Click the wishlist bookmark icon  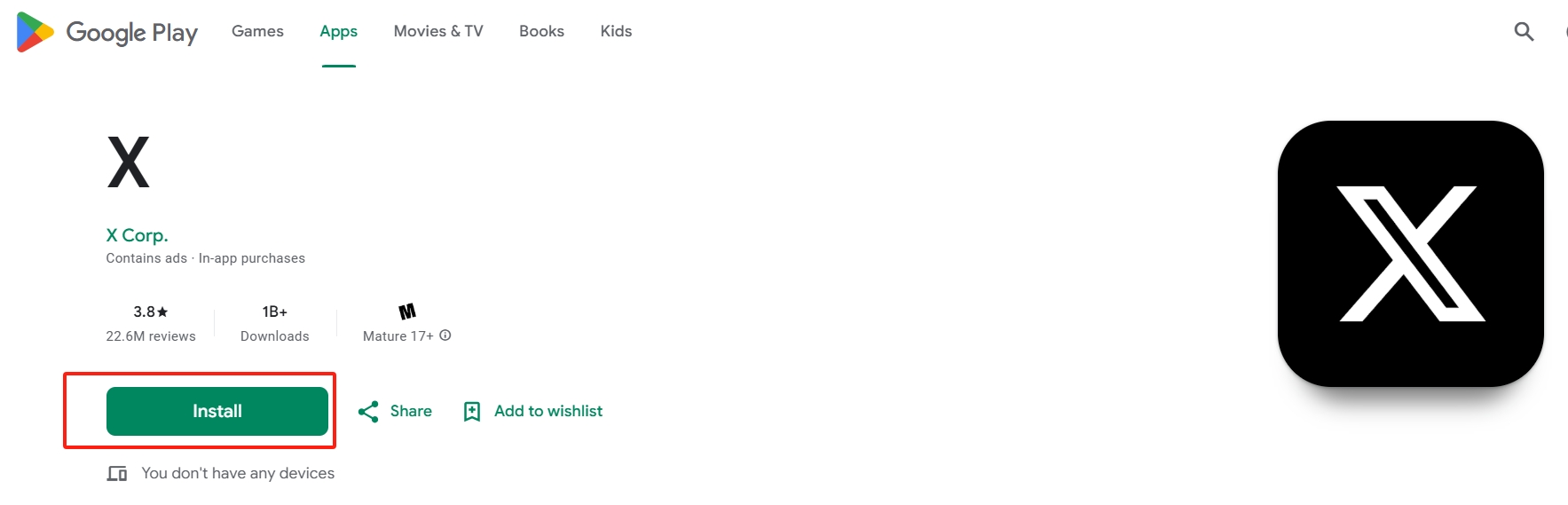472,412
